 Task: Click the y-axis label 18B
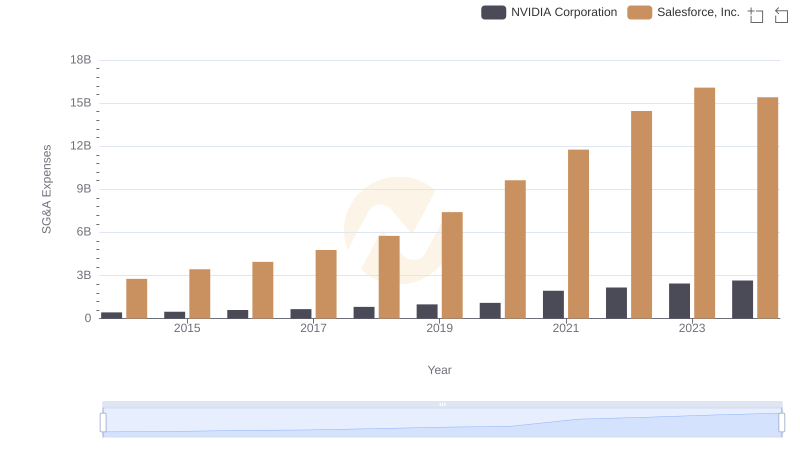click(x=81, y=60)
